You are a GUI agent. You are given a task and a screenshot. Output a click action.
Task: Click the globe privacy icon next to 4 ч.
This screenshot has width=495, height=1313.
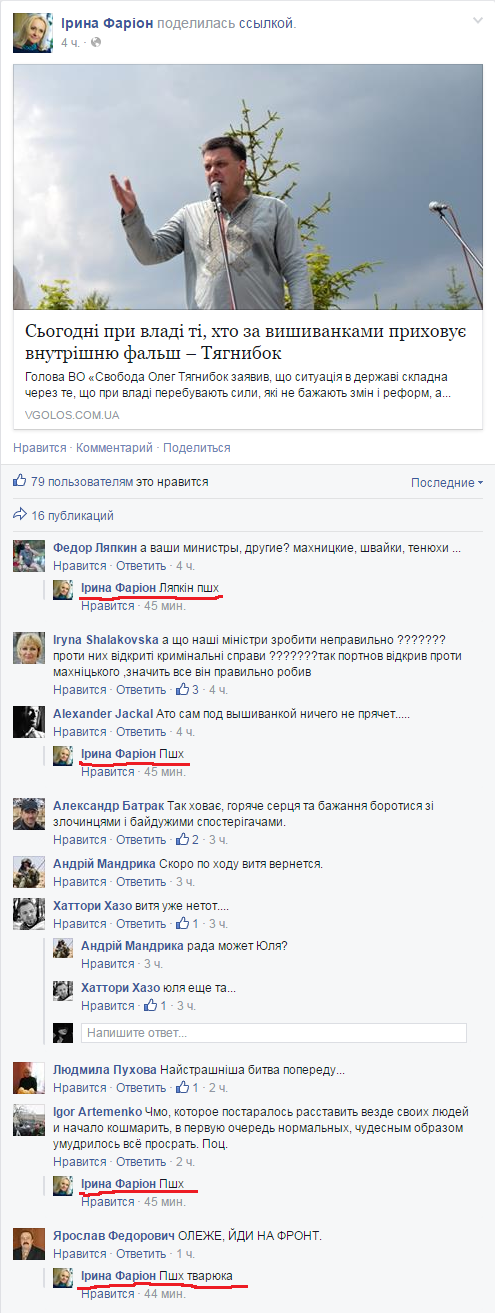96,43
